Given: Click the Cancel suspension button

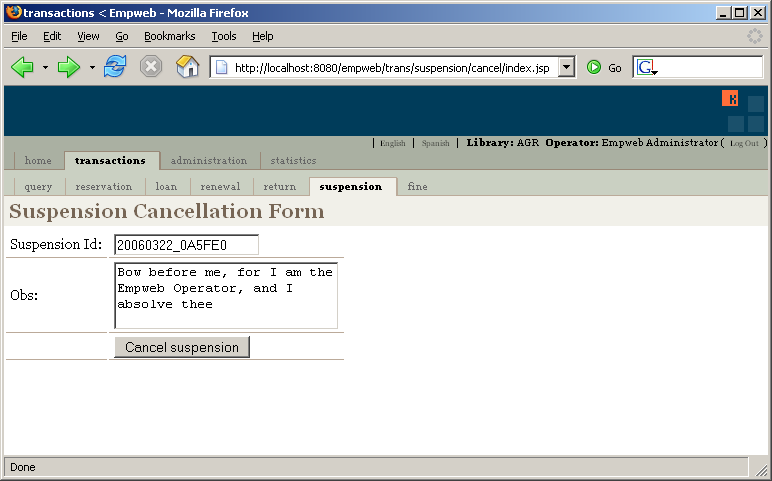Looking at the screenshot, I should click(x=182, y=347).
